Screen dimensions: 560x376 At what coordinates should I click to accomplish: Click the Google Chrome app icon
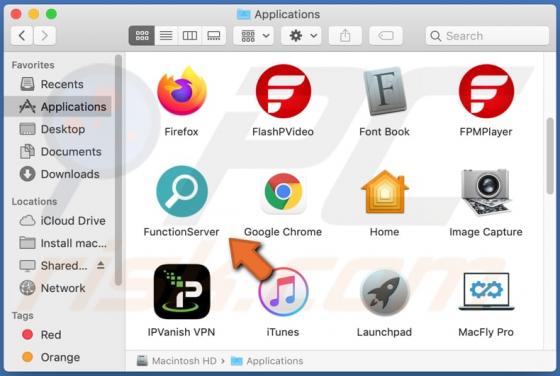pyautogui.click(x=283, y=192)
